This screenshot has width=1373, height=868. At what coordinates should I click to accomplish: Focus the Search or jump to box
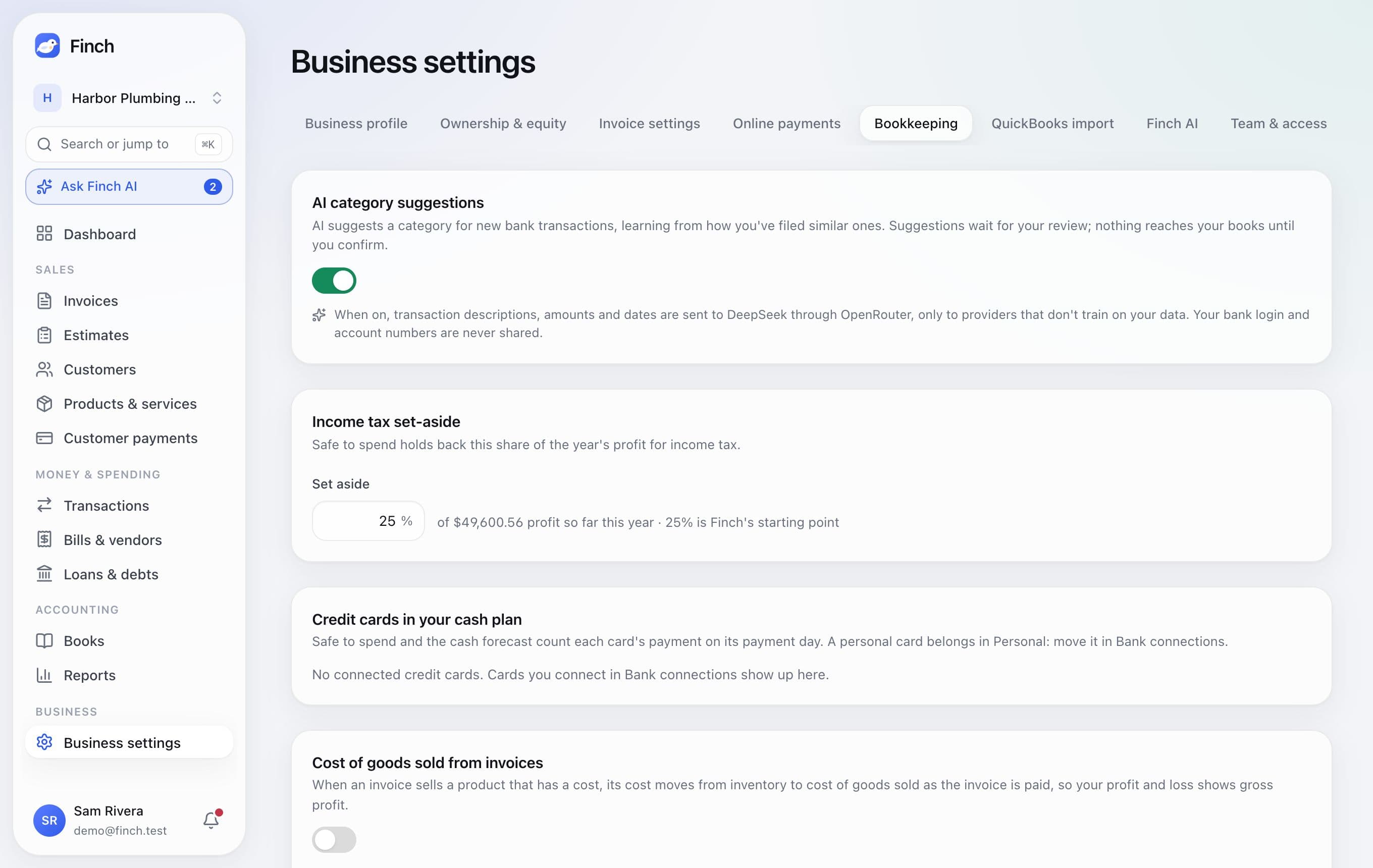(x=129, y=144)
